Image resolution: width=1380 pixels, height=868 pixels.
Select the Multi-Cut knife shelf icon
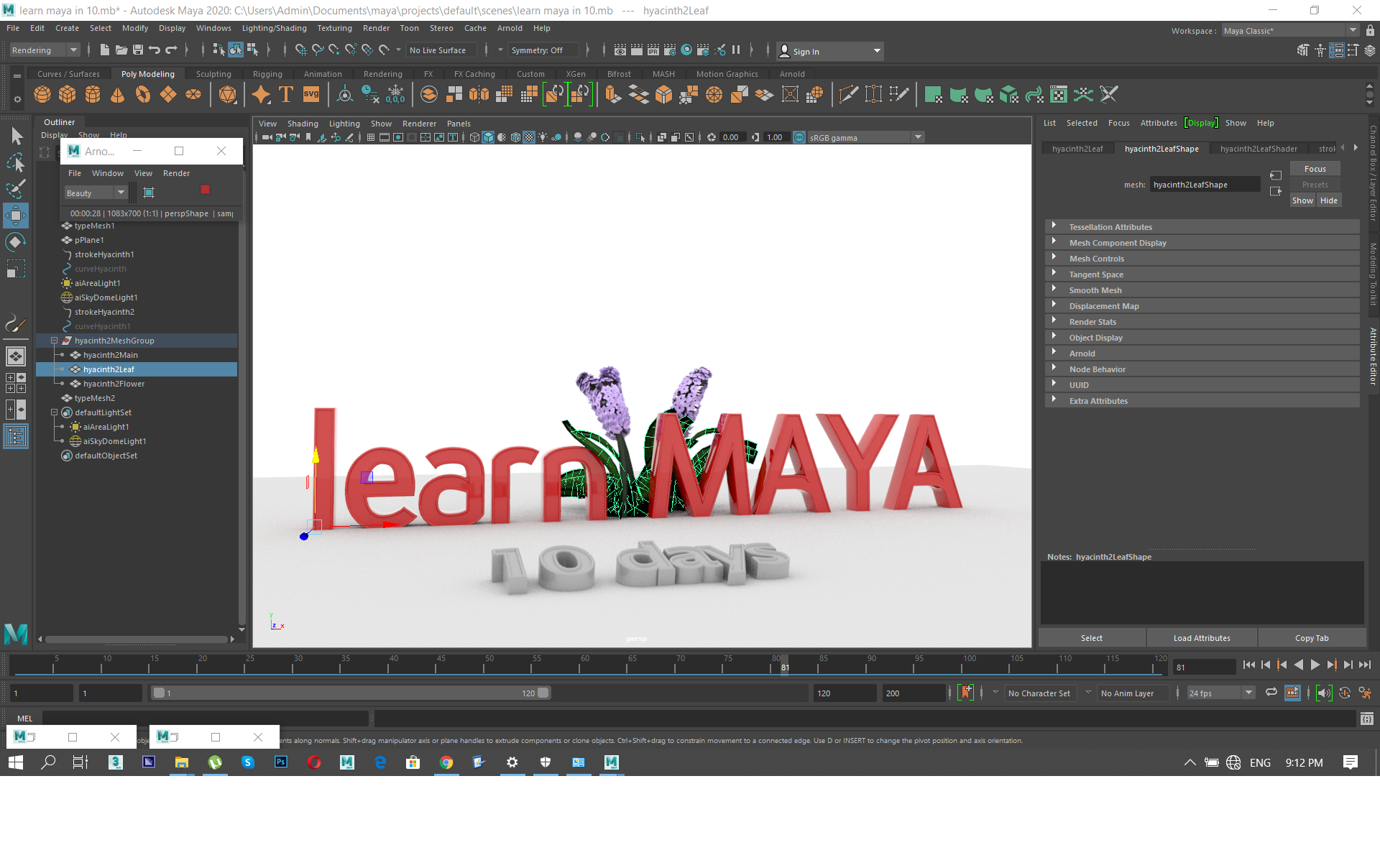pyautogui.click(x=848, y=95)
